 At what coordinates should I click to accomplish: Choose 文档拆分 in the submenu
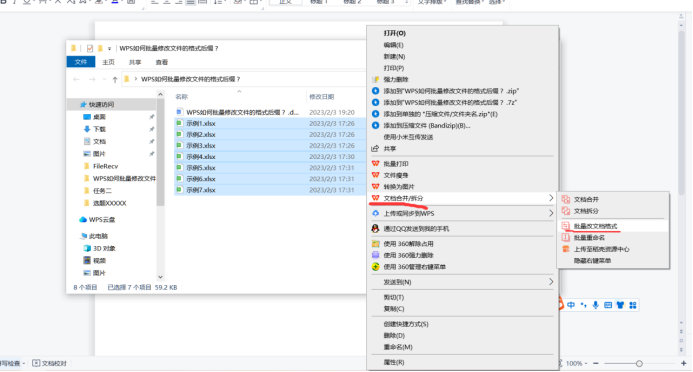tap(586, 211)
